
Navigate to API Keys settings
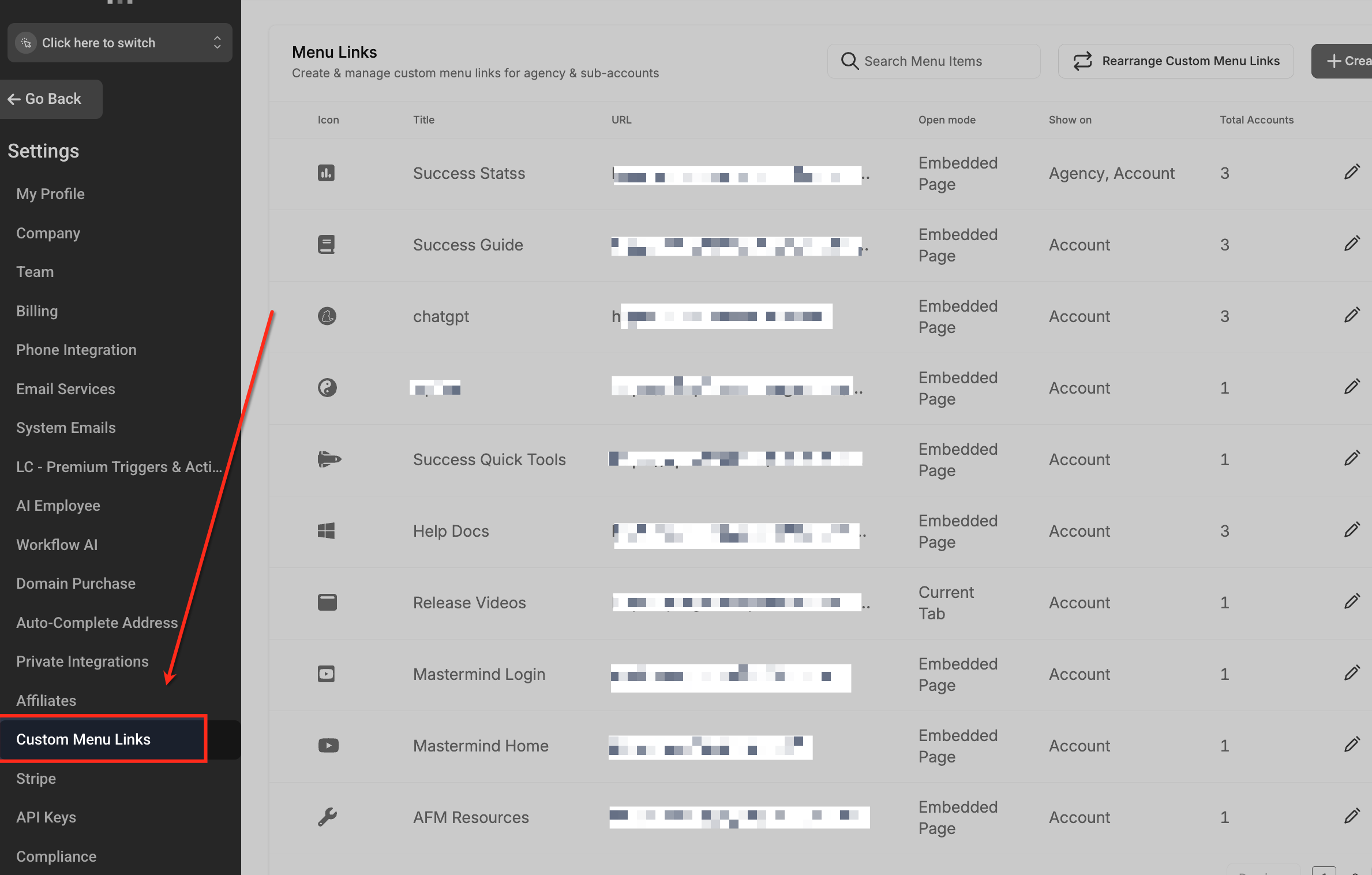46,817
